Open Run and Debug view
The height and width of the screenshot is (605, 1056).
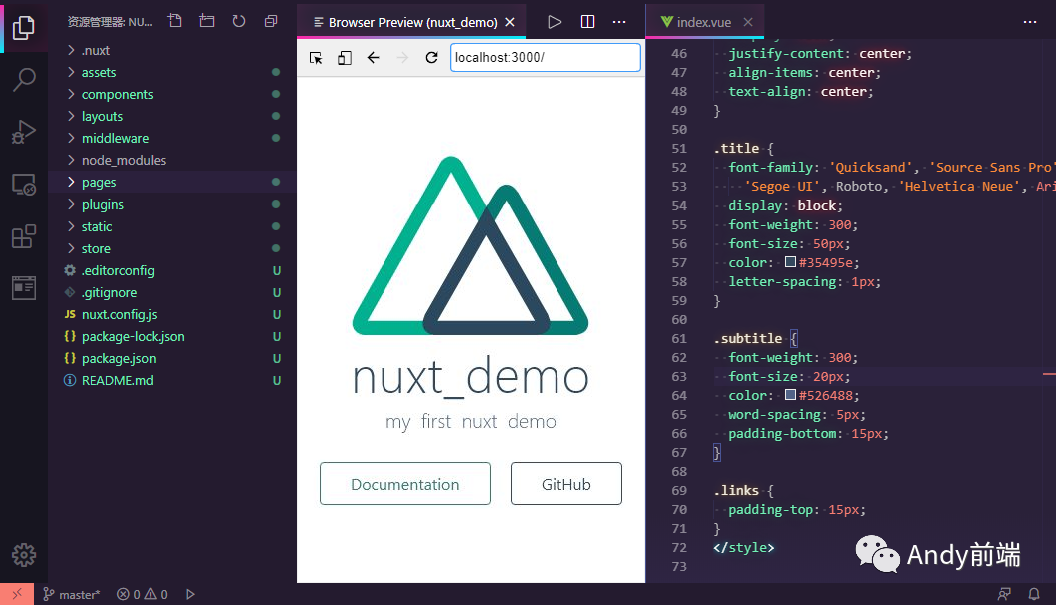point(24,132)
